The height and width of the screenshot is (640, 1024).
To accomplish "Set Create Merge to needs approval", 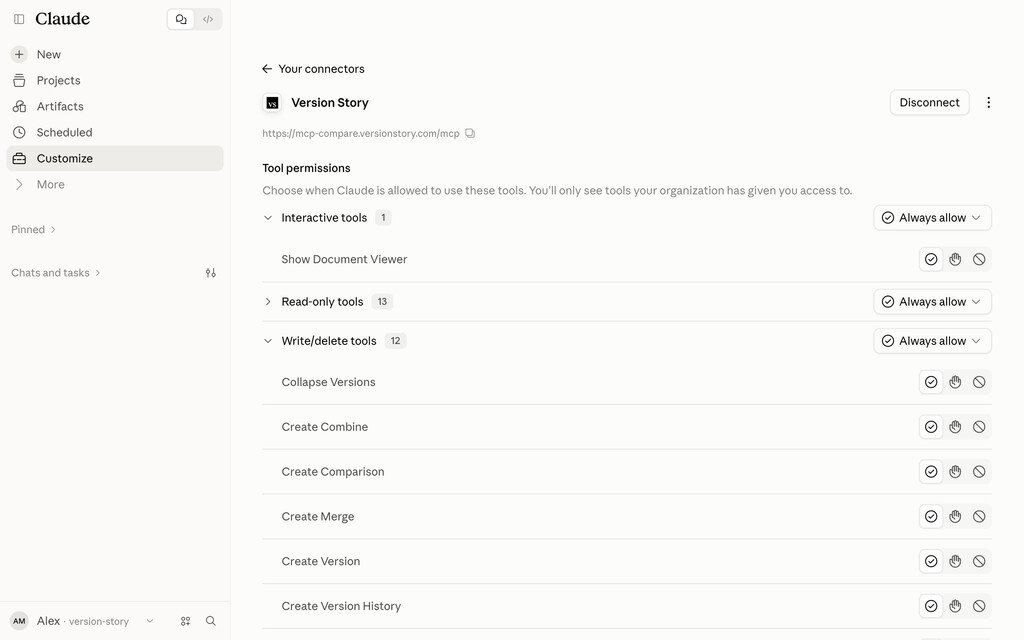I will (955, 517).
